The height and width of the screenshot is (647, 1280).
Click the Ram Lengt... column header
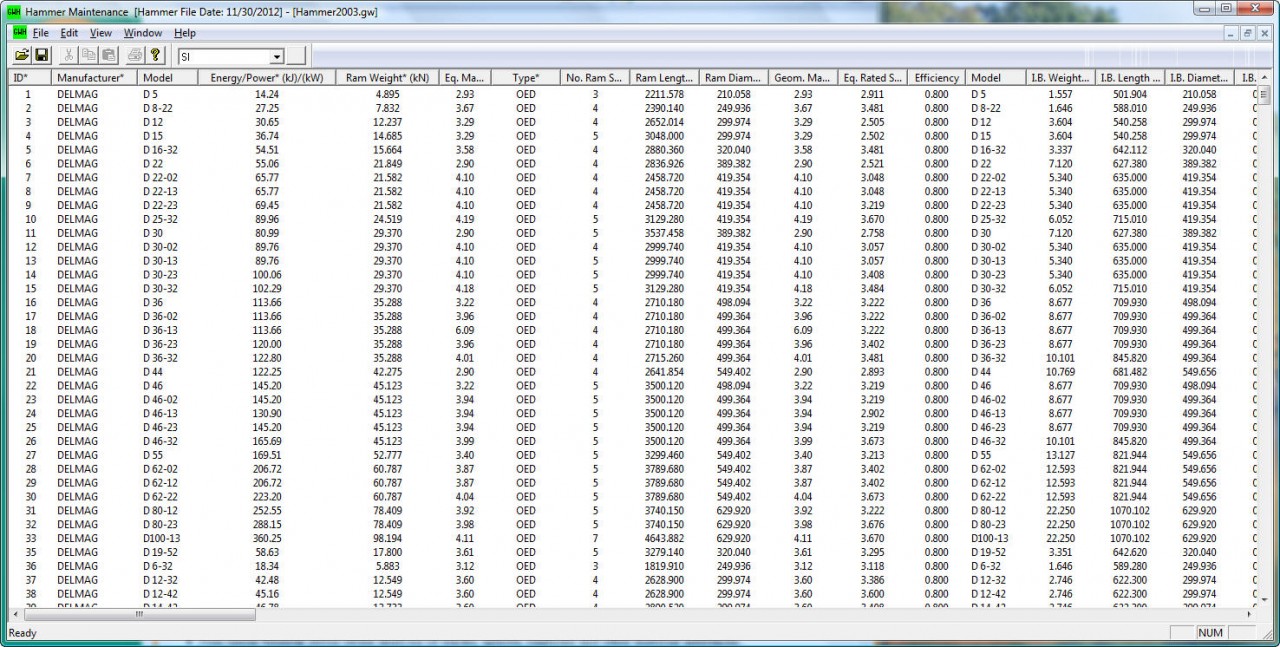[664, 78]
